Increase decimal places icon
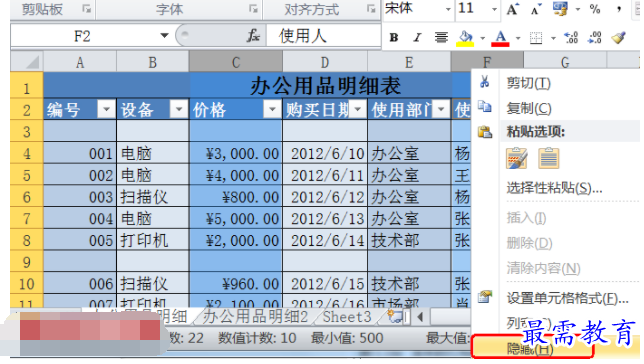The height and width of the screenshot is (364, 644). click(x=571, y=37)
